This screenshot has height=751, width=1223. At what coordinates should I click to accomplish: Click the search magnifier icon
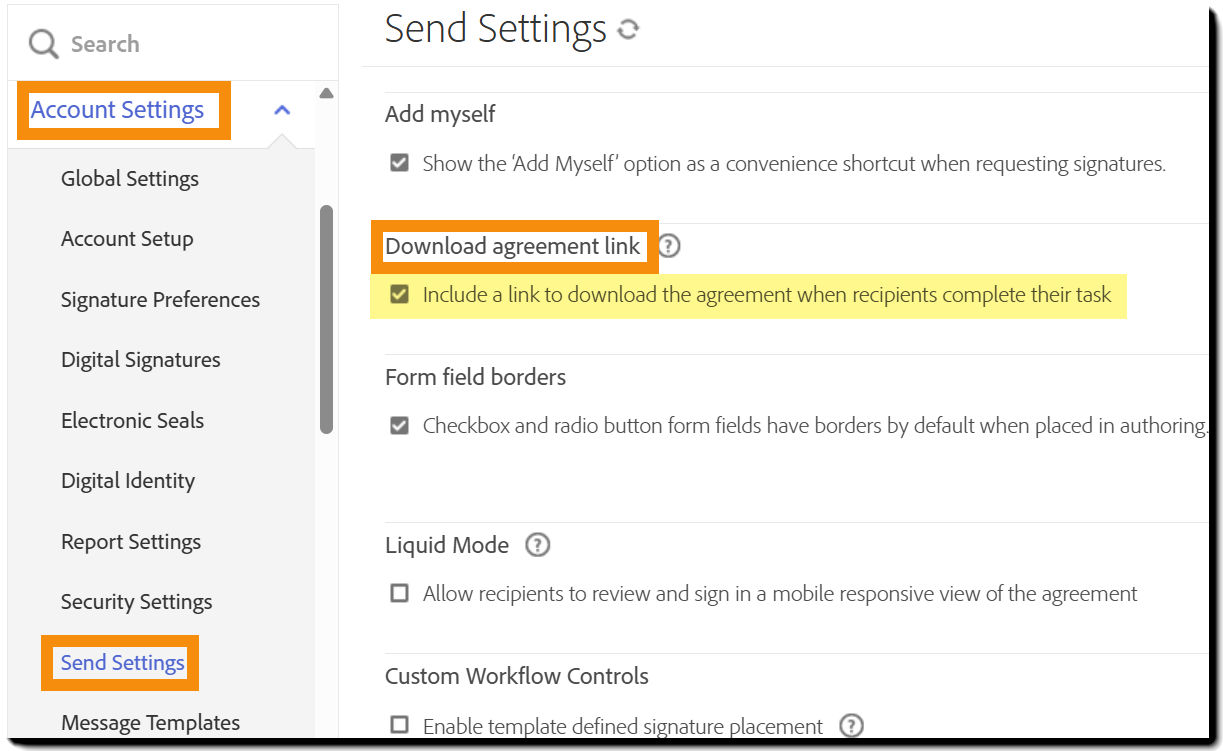click(43, 43)
